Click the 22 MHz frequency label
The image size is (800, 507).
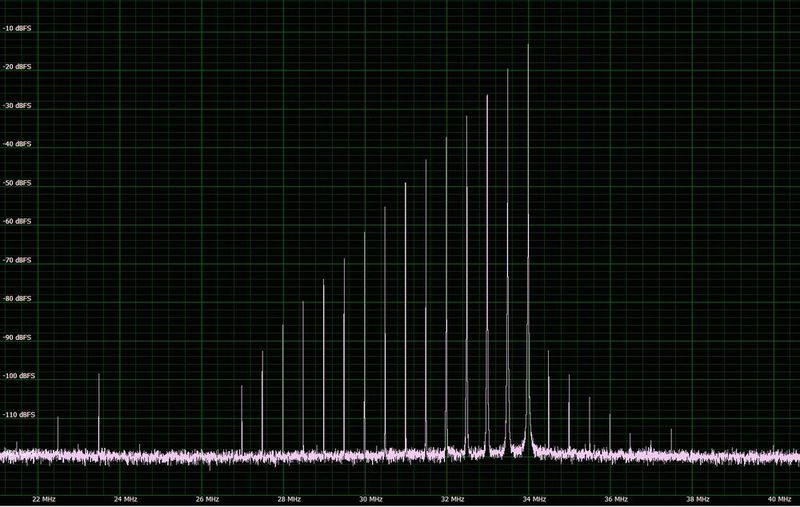pos(44,499)
